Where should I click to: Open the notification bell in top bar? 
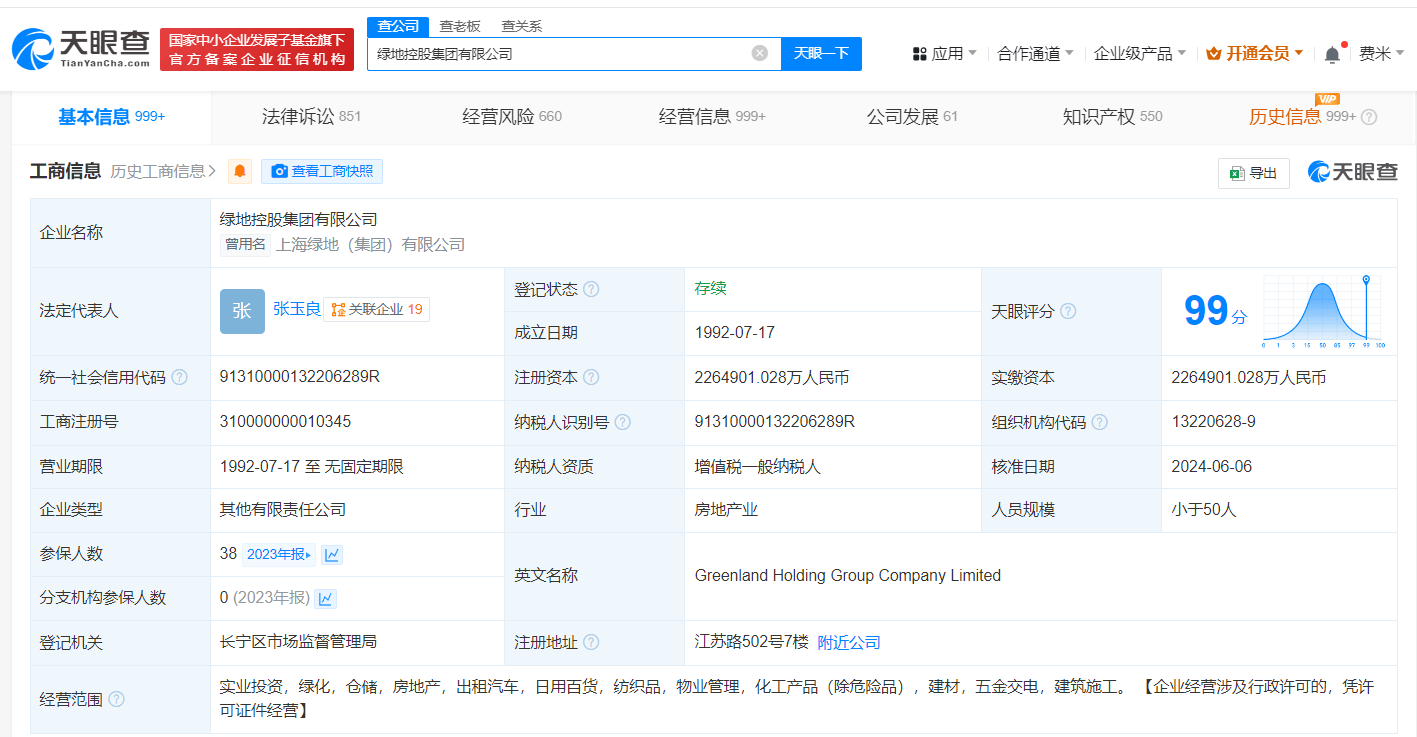click(1332, 54)
